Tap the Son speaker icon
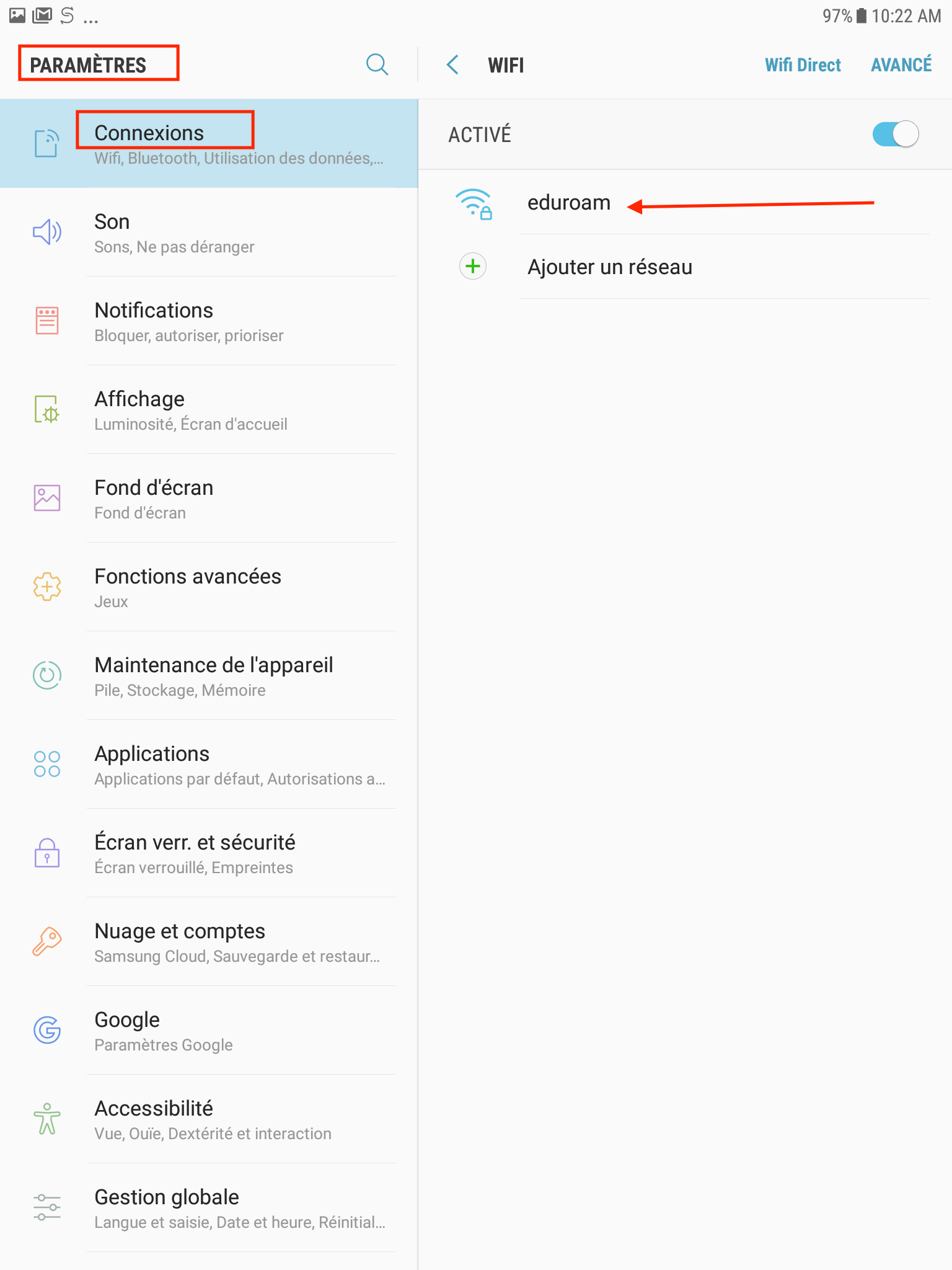952x1270 pixels. [x=47, y=232]
